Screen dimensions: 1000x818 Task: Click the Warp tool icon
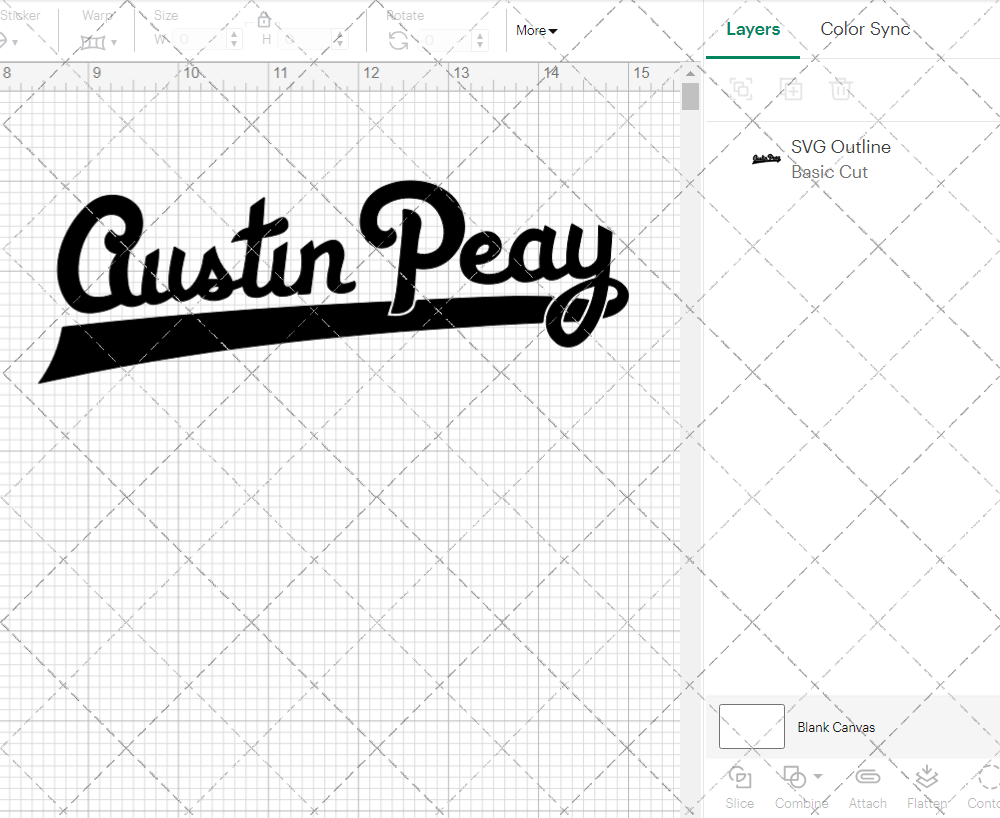95,40
